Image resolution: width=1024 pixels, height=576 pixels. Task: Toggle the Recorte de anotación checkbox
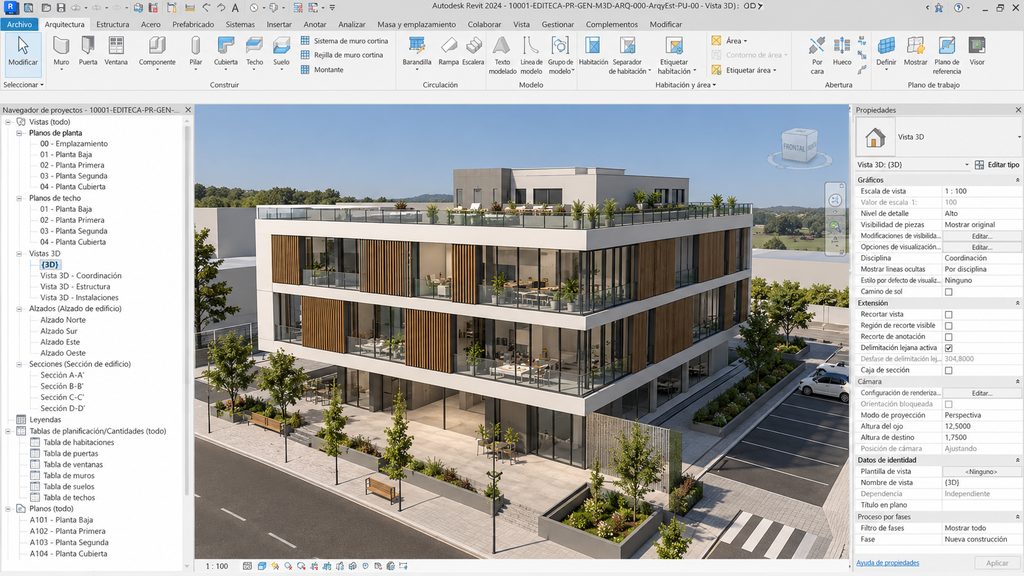[948, 337]
